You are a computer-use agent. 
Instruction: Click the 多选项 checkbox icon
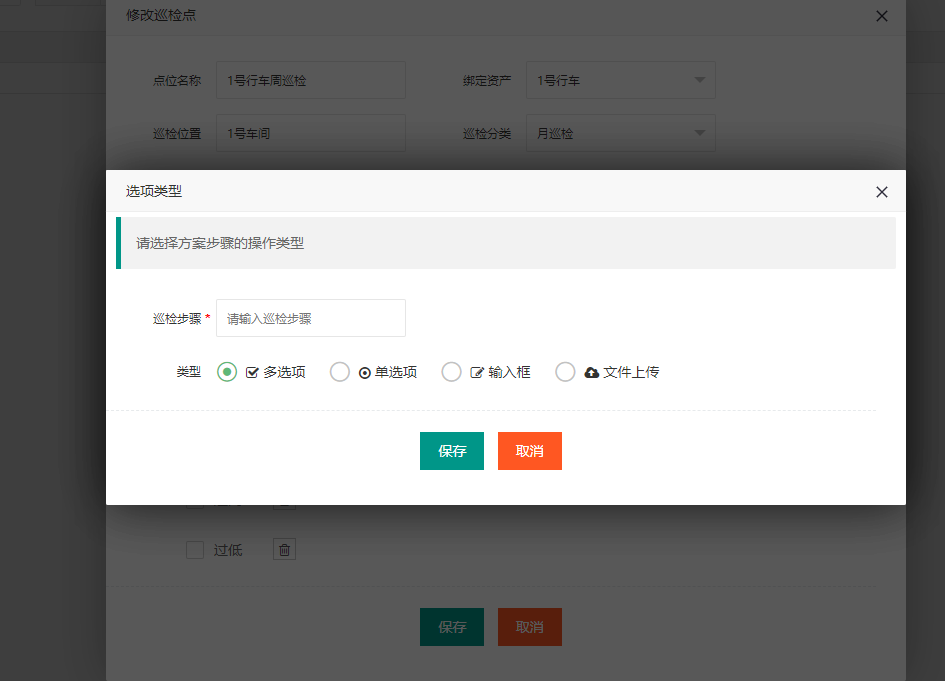253,372
